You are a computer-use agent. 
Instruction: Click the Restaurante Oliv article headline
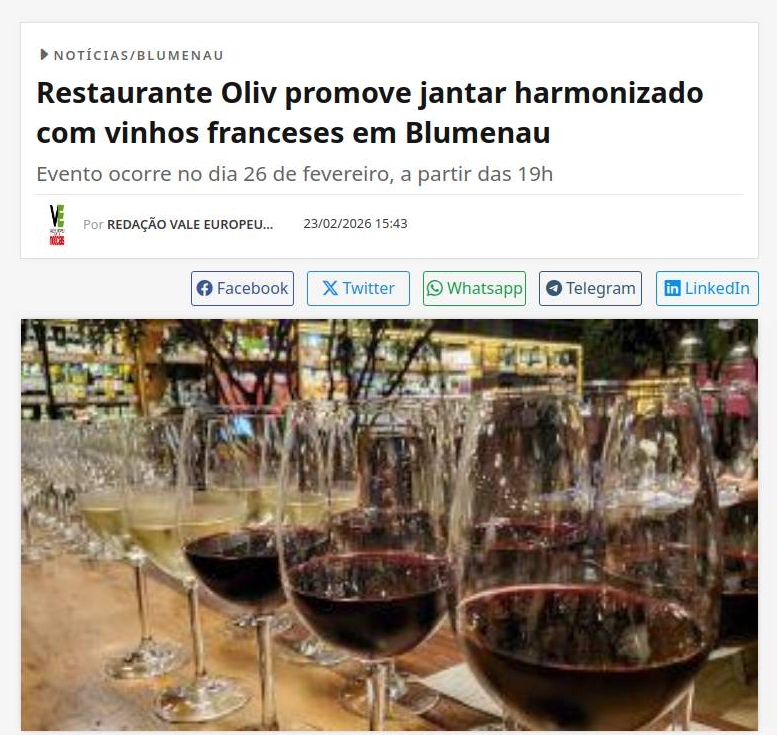[370, 113]
